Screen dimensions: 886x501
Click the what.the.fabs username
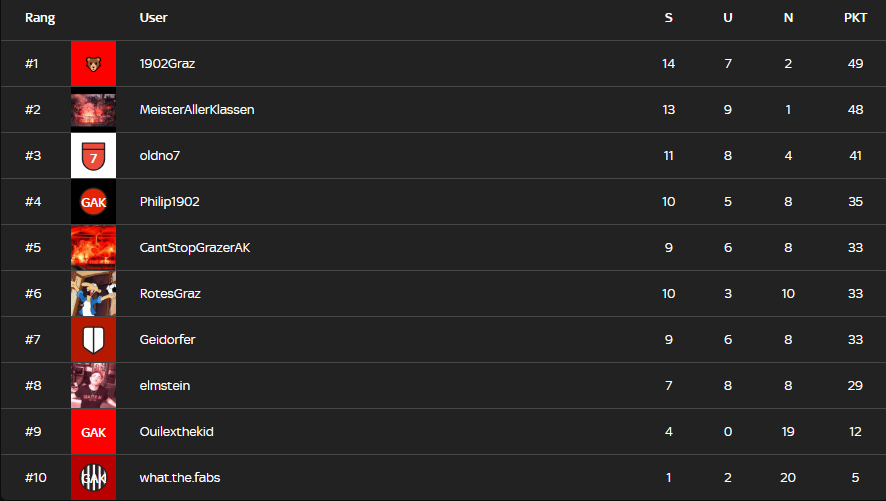click(180, 477)
